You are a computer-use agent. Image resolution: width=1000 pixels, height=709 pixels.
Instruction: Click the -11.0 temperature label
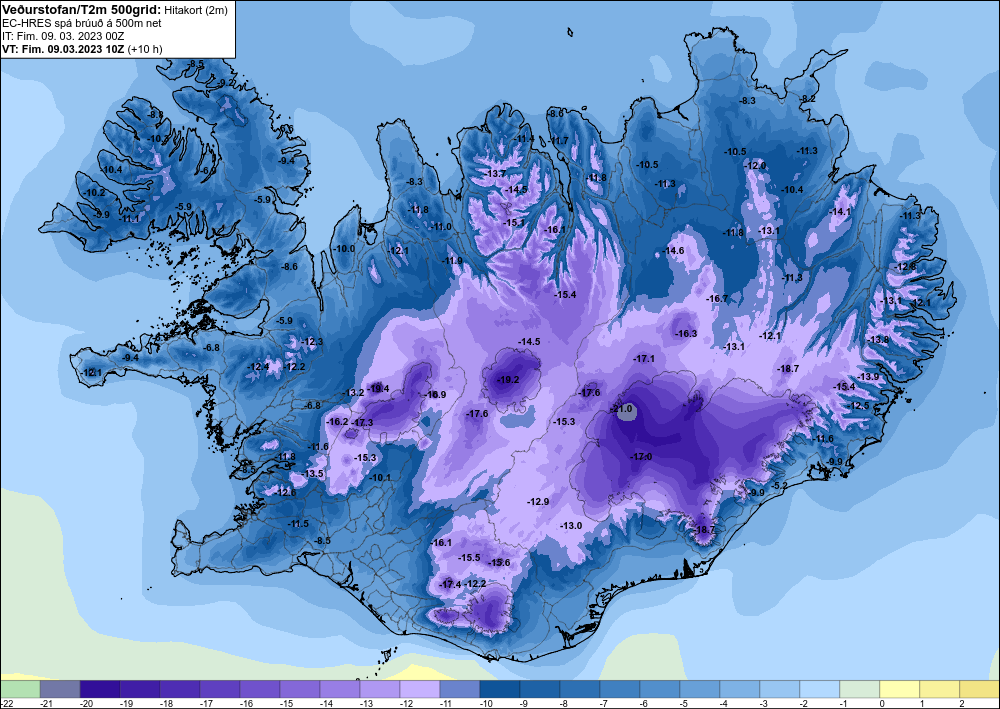click(441, 226)
